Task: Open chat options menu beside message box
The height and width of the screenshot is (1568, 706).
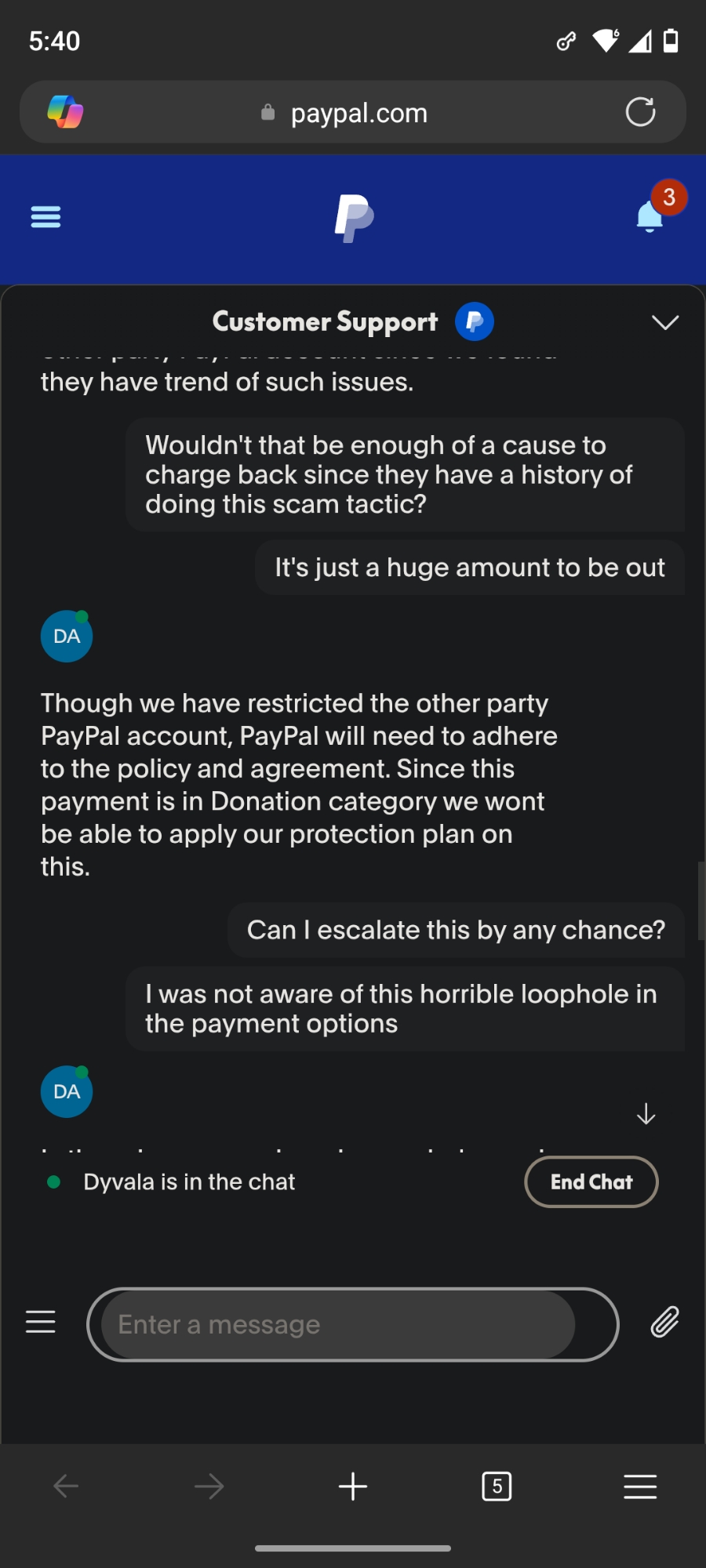Action: tap(41, 1323)
